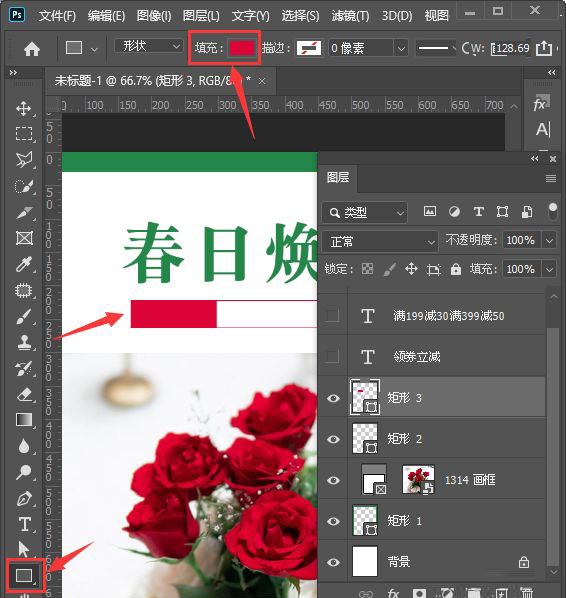The image size is (566, 598).
Task: Open the 编辑(E) menu
Action: 106,16
